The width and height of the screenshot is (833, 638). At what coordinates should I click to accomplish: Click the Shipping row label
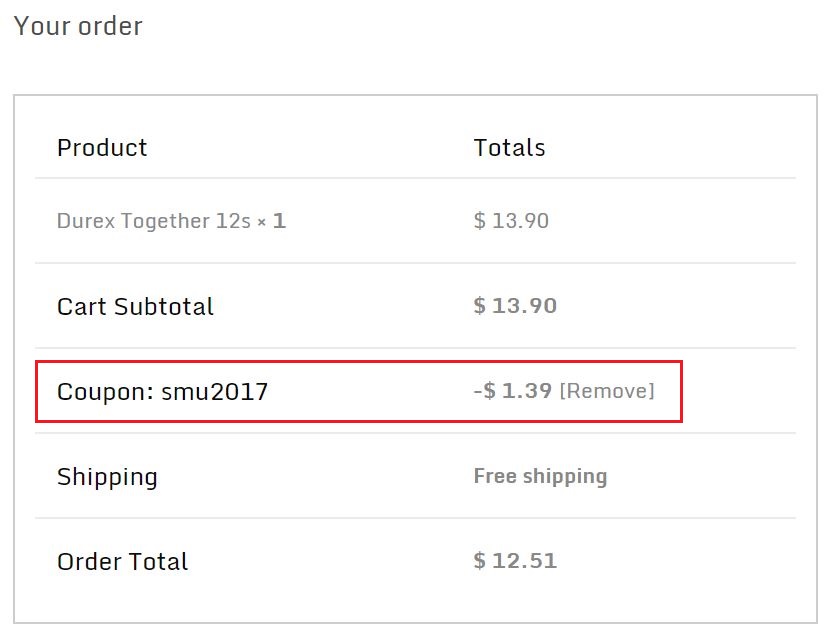point(107,477)
